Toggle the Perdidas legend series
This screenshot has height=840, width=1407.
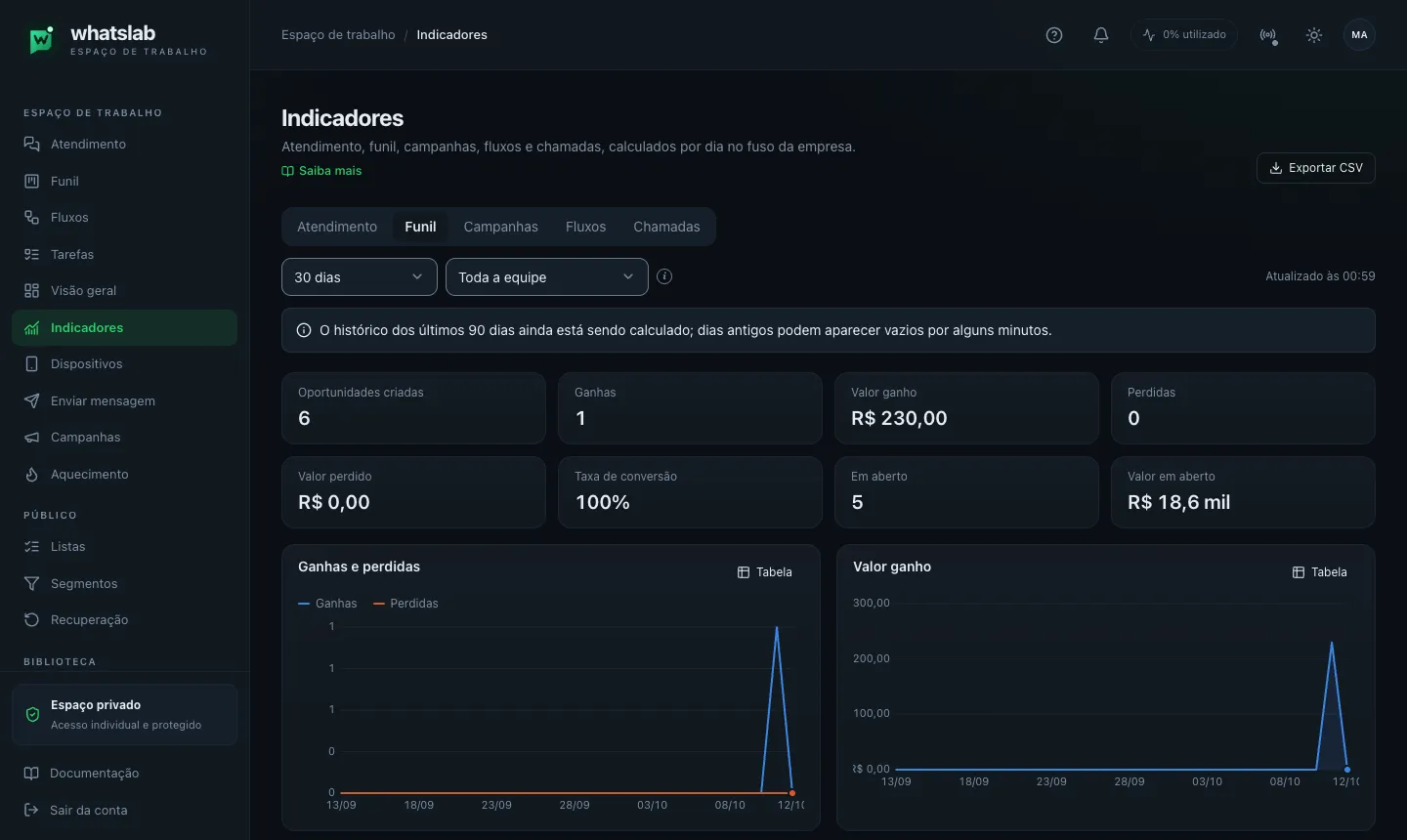point(405,604)
